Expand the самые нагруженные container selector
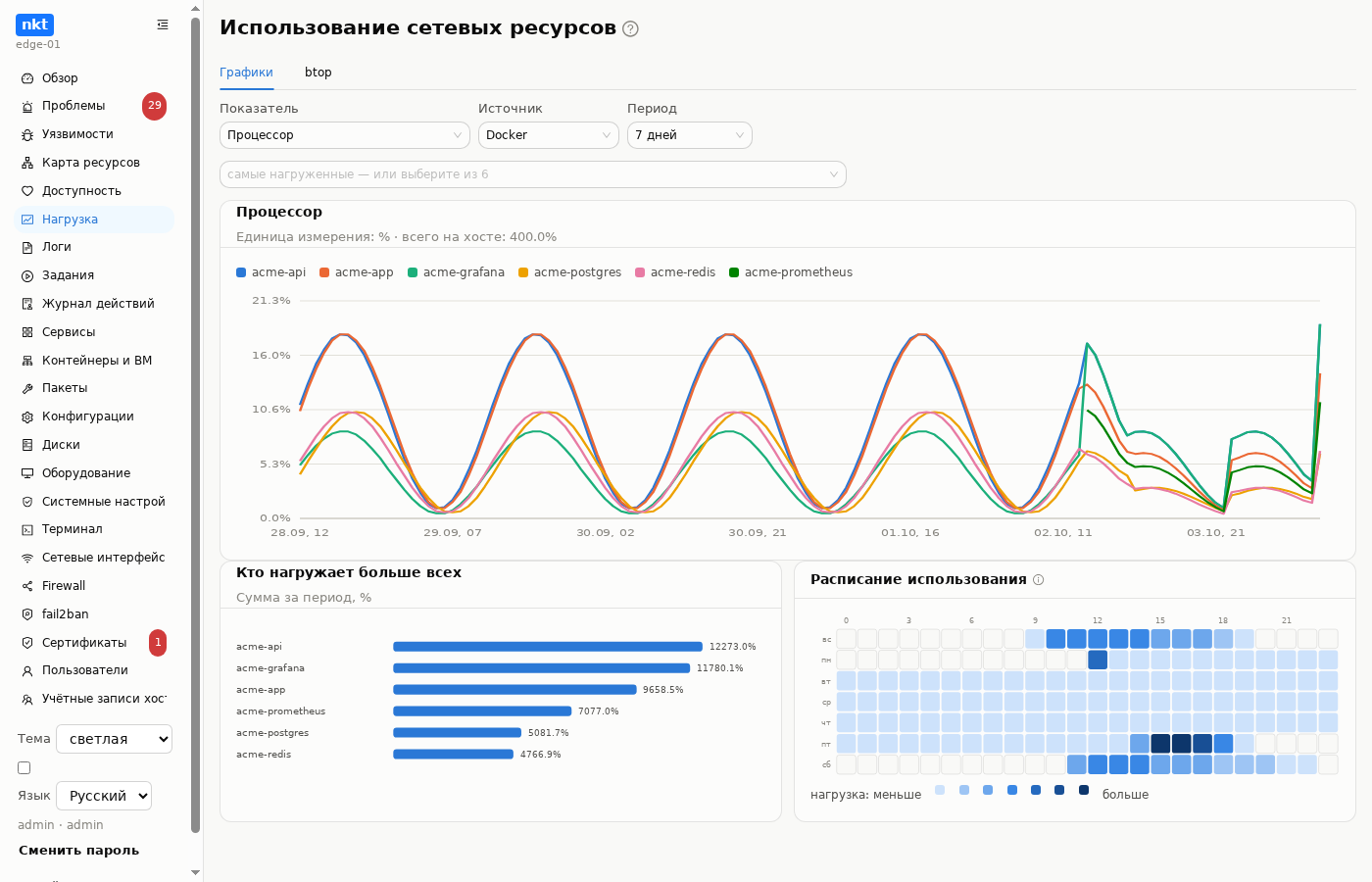The width and height of the screenshot is (1372, 882). (x=533, y=174)
